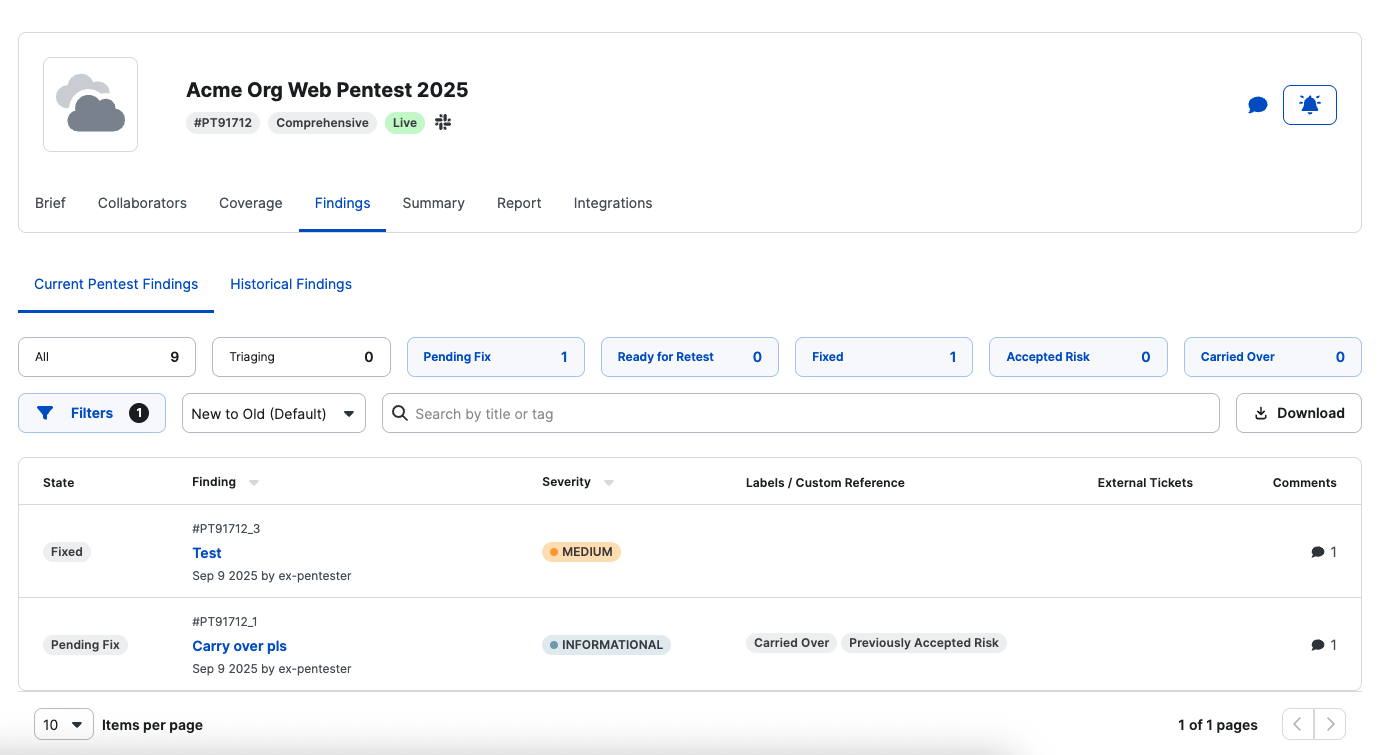Go to next page arrow
The width and height of the screenshot is (1383, 755).
(x=1330, y=724)
